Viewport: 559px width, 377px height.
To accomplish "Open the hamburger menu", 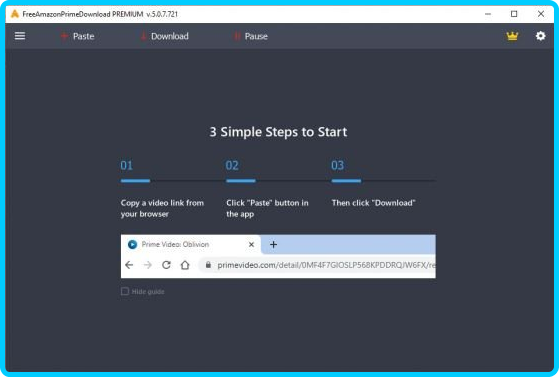I will coord(20,36).
